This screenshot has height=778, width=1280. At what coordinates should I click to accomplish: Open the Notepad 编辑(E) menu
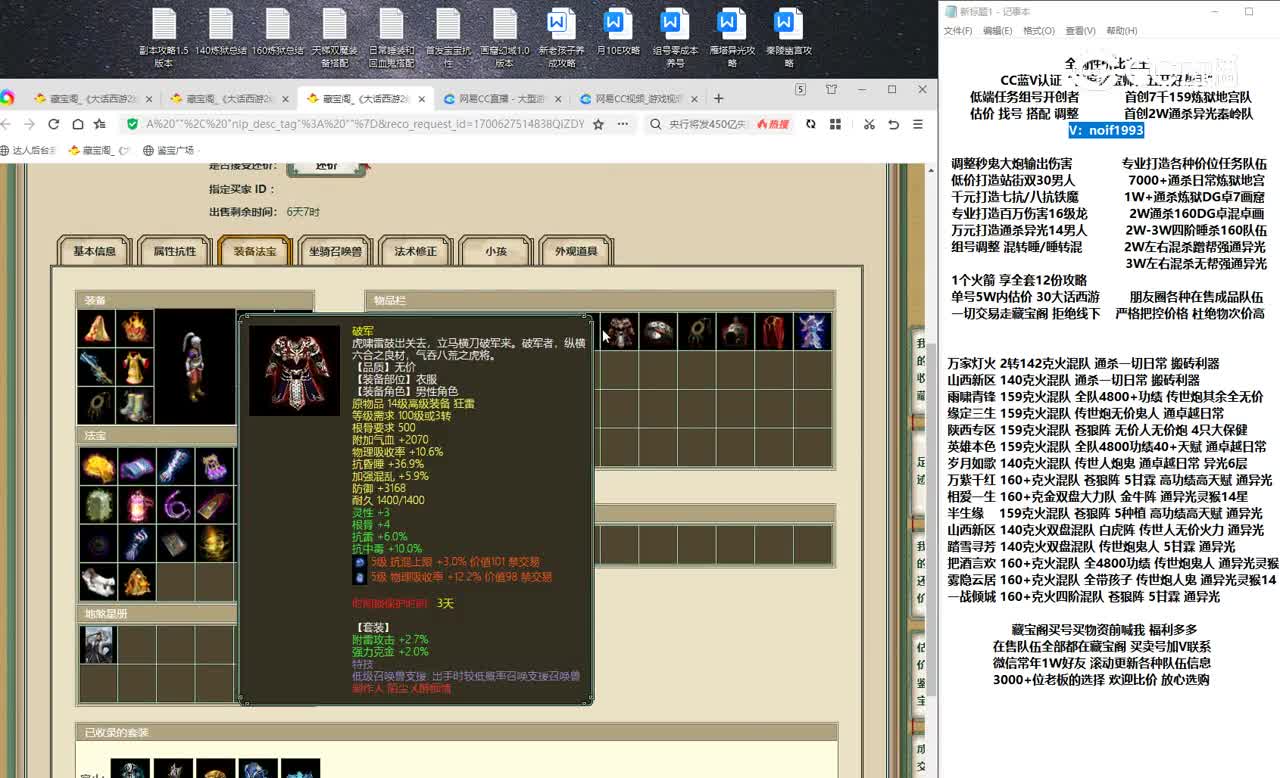click(997, 31)
